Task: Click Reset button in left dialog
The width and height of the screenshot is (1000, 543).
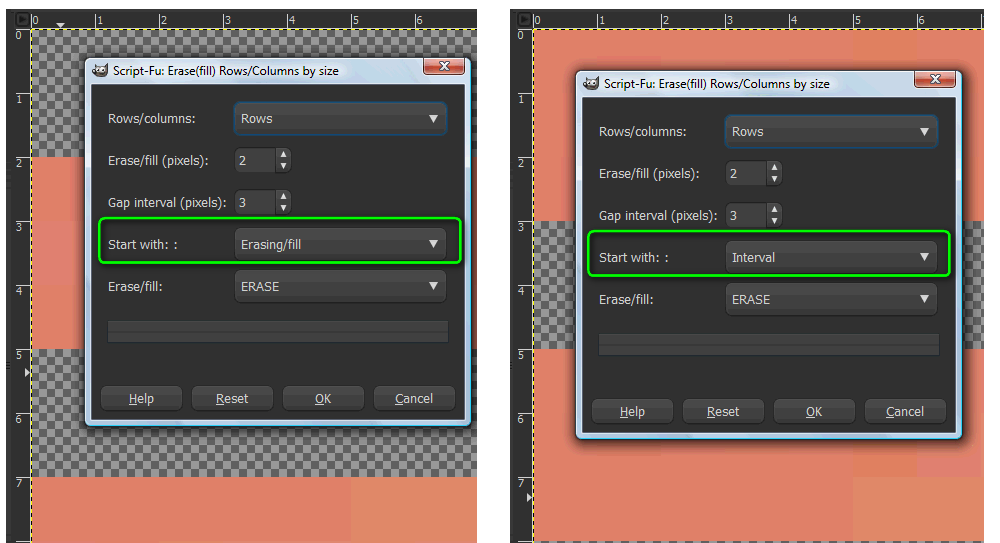Action: pos(232,399)
